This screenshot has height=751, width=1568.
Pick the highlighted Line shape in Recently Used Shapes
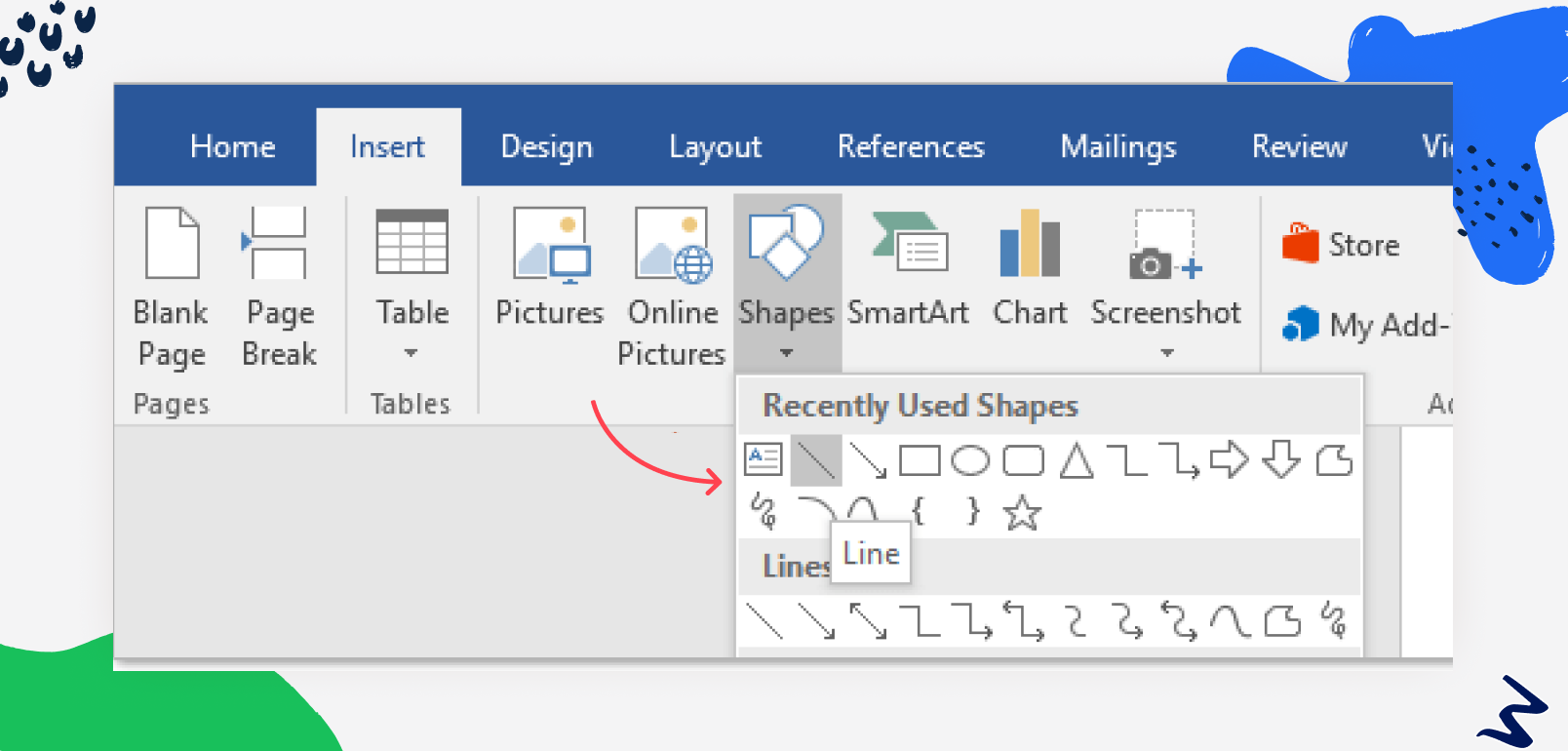815,460
